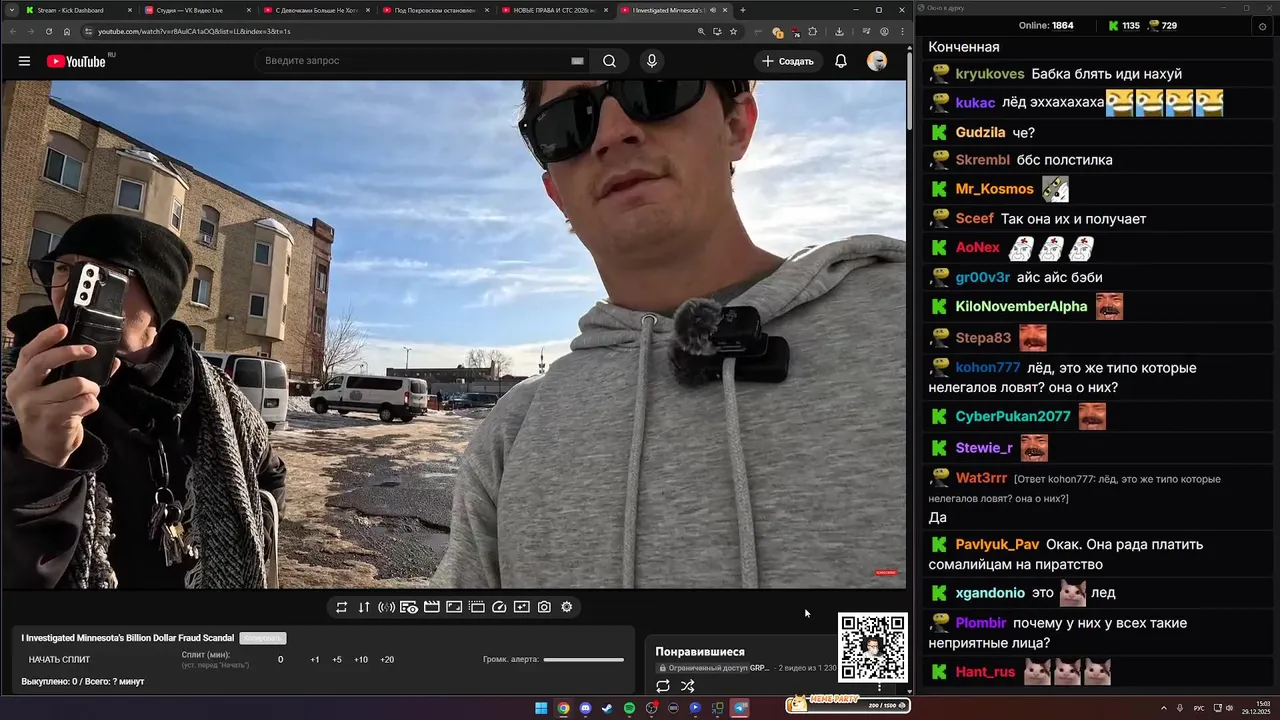Viewport: 1280px width, 720px height.
Task: Open the playback speed gauge icon
Action: 500,607
